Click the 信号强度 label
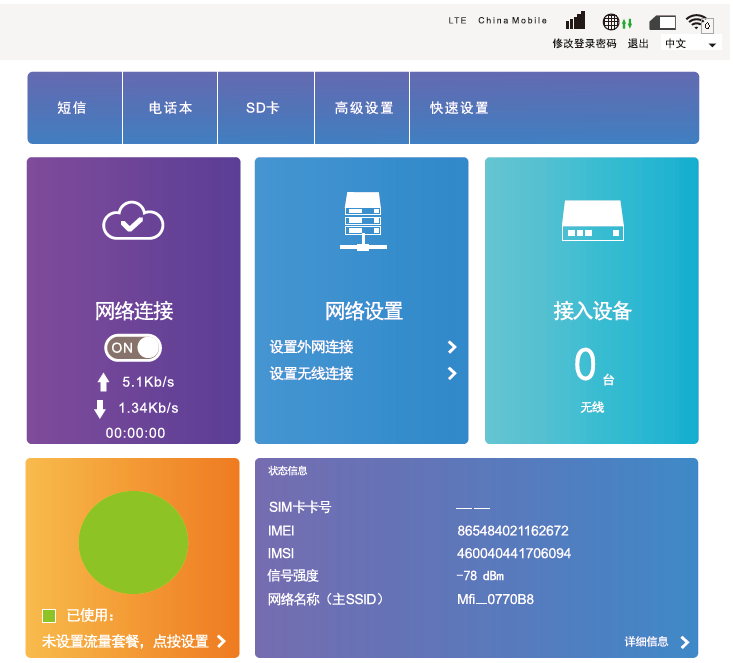Image resolution: width=733 pixels, height=663 pixels. click(293, 576)
